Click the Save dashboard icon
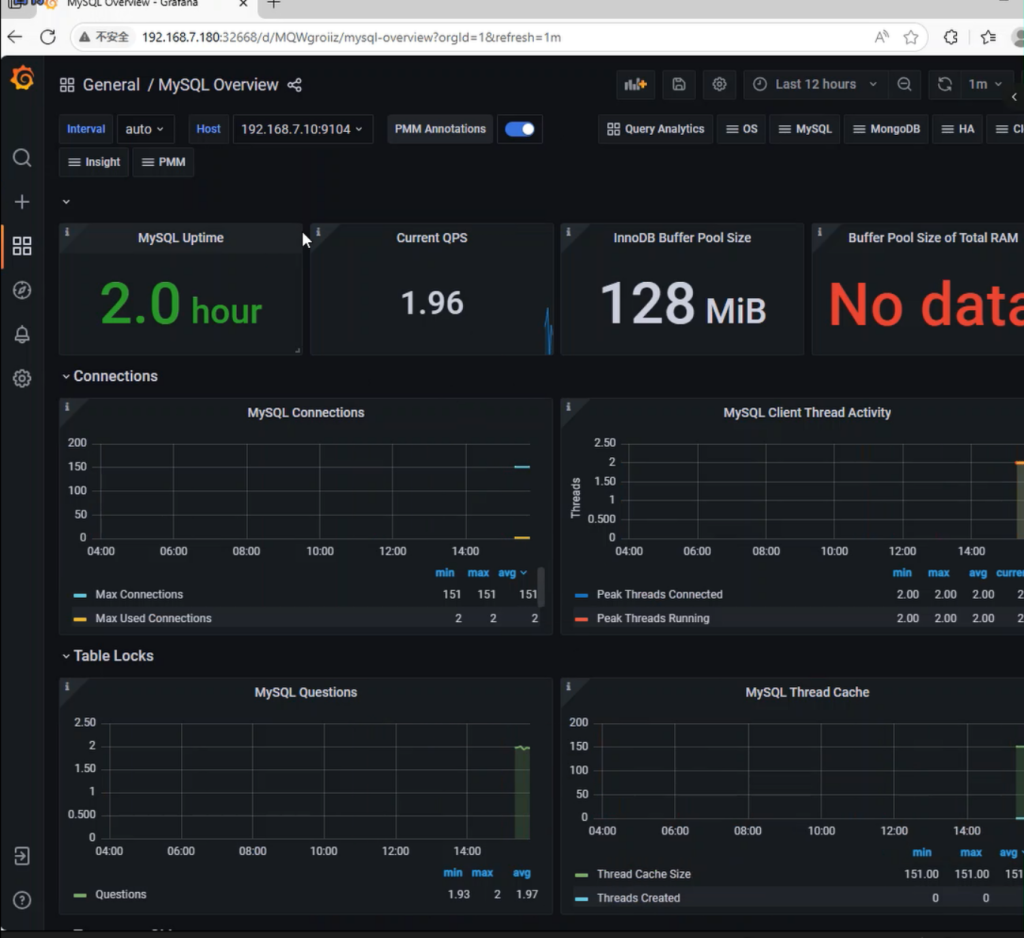This screenshot has width=1024, height=938. click(x=679, y=85)
